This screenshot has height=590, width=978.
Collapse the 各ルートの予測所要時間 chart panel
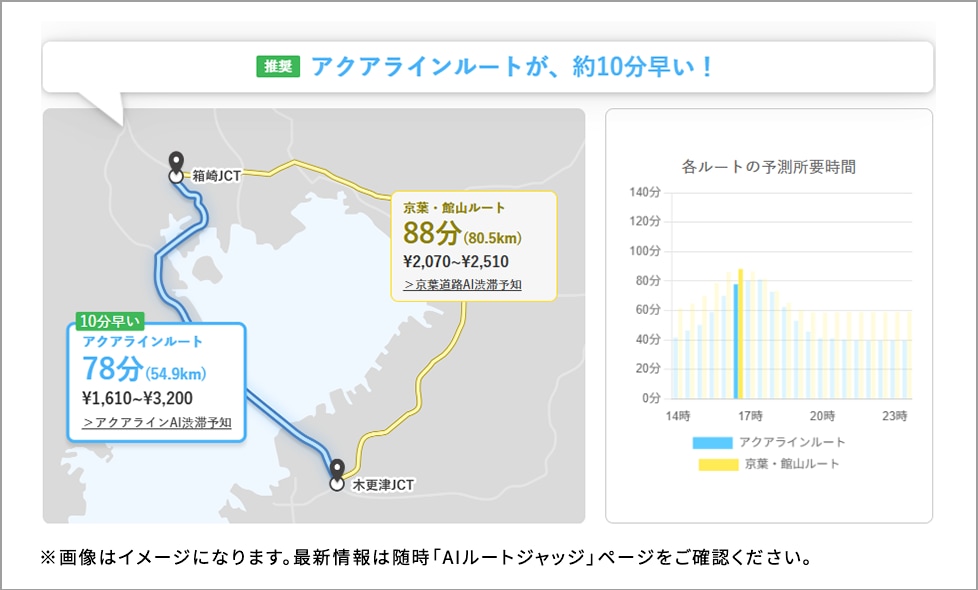tap(770, 168)
